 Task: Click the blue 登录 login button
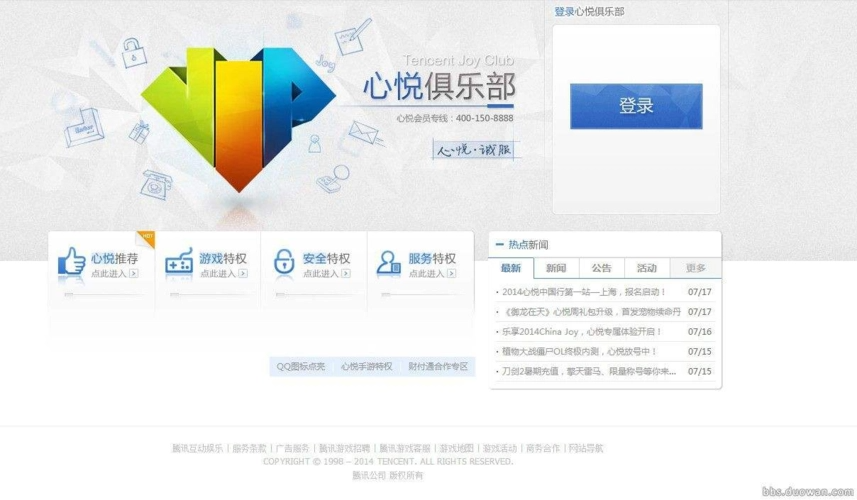coord(636,106)
